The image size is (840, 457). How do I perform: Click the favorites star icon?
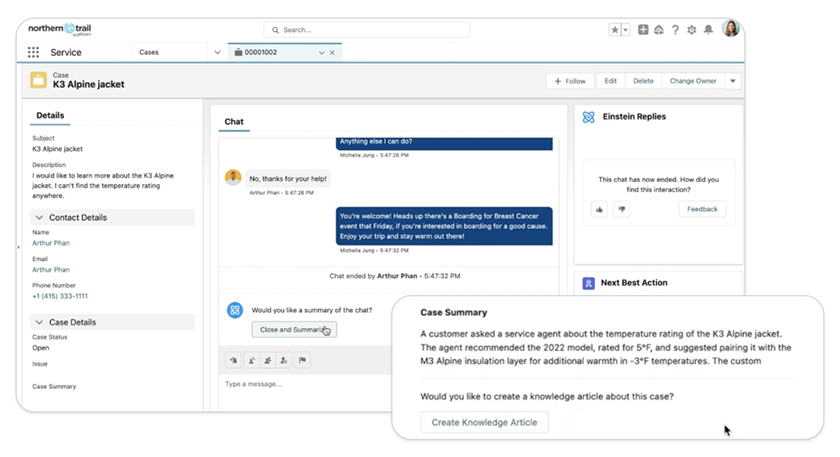point(614,30)
